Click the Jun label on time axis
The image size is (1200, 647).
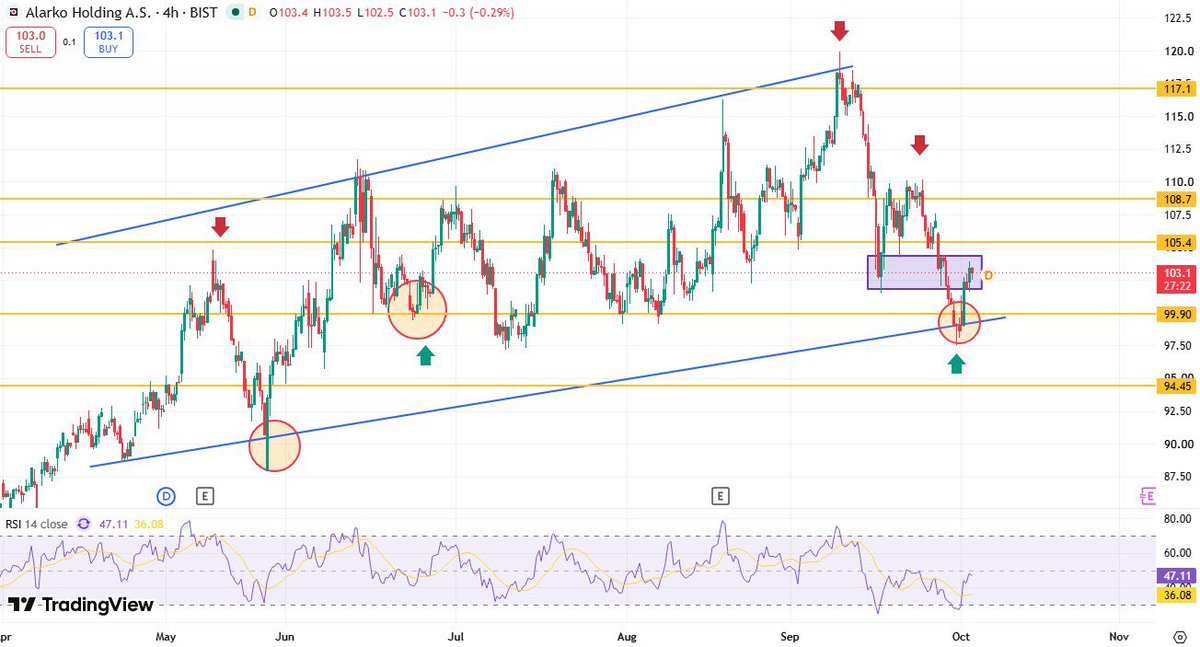[286, 636]
